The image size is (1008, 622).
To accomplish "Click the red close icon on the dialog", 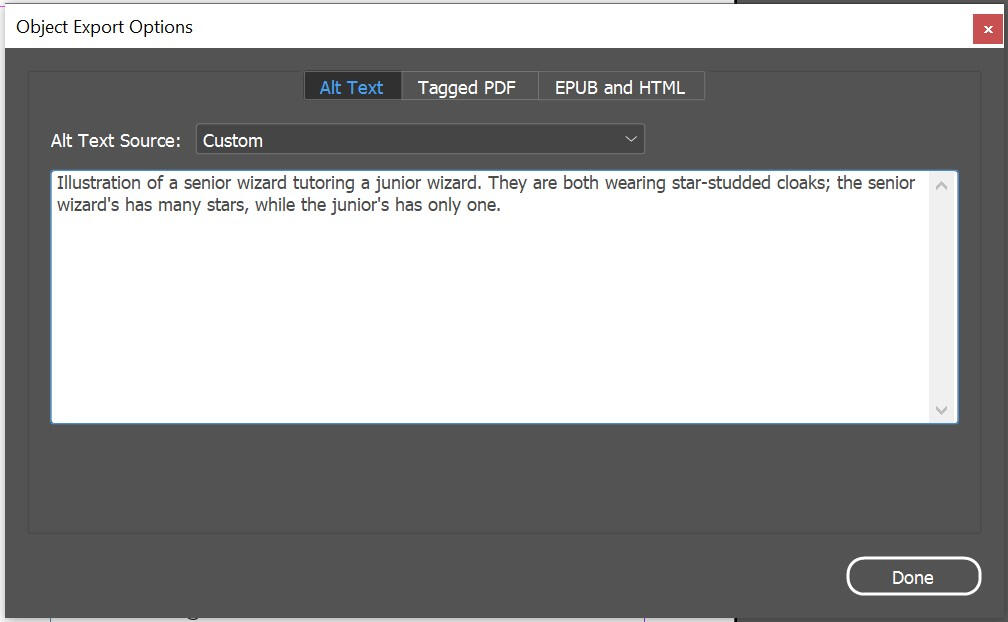I will [x=989, y=29].
